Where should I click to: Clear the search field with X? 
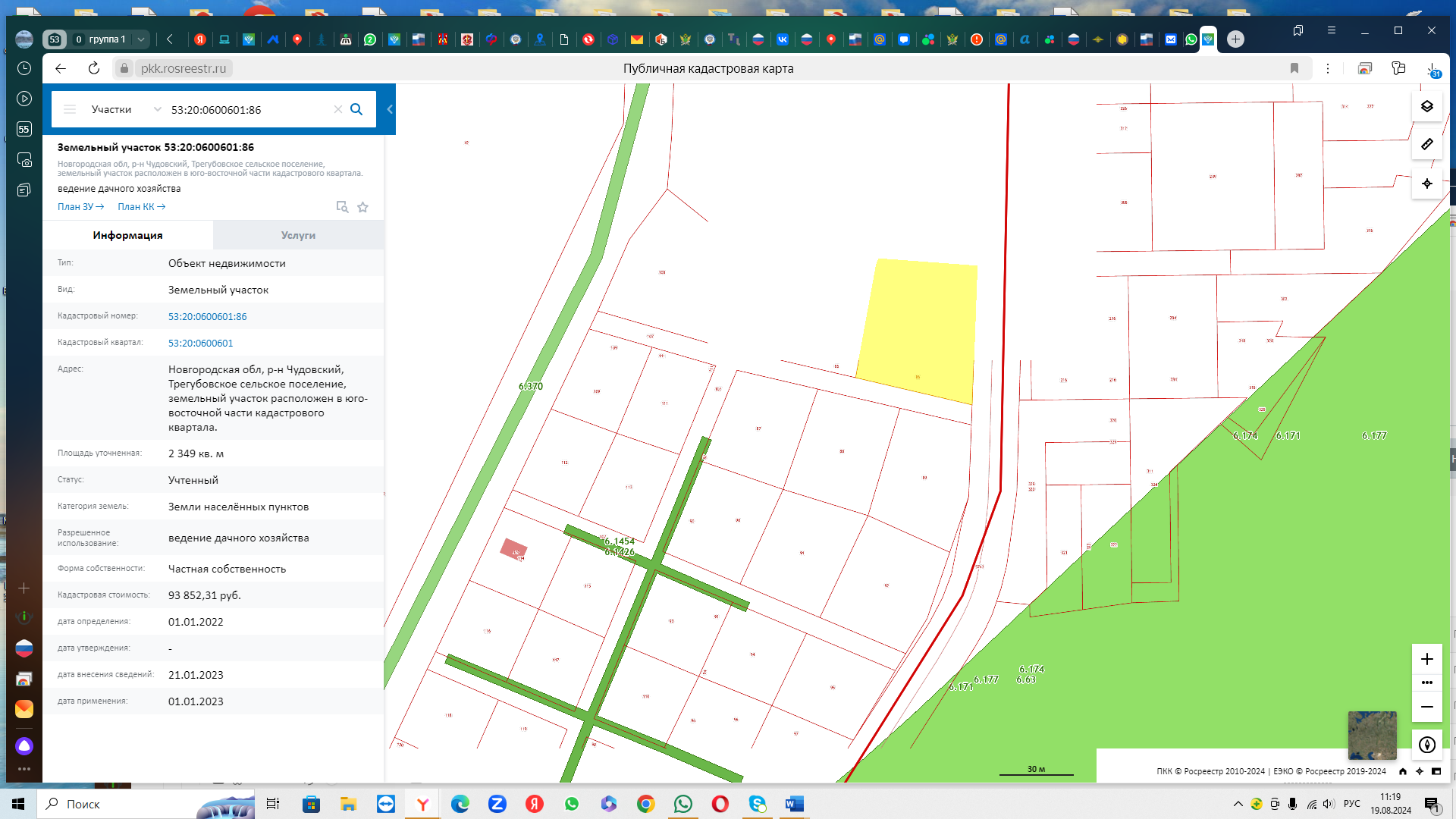tap(338, 109)
